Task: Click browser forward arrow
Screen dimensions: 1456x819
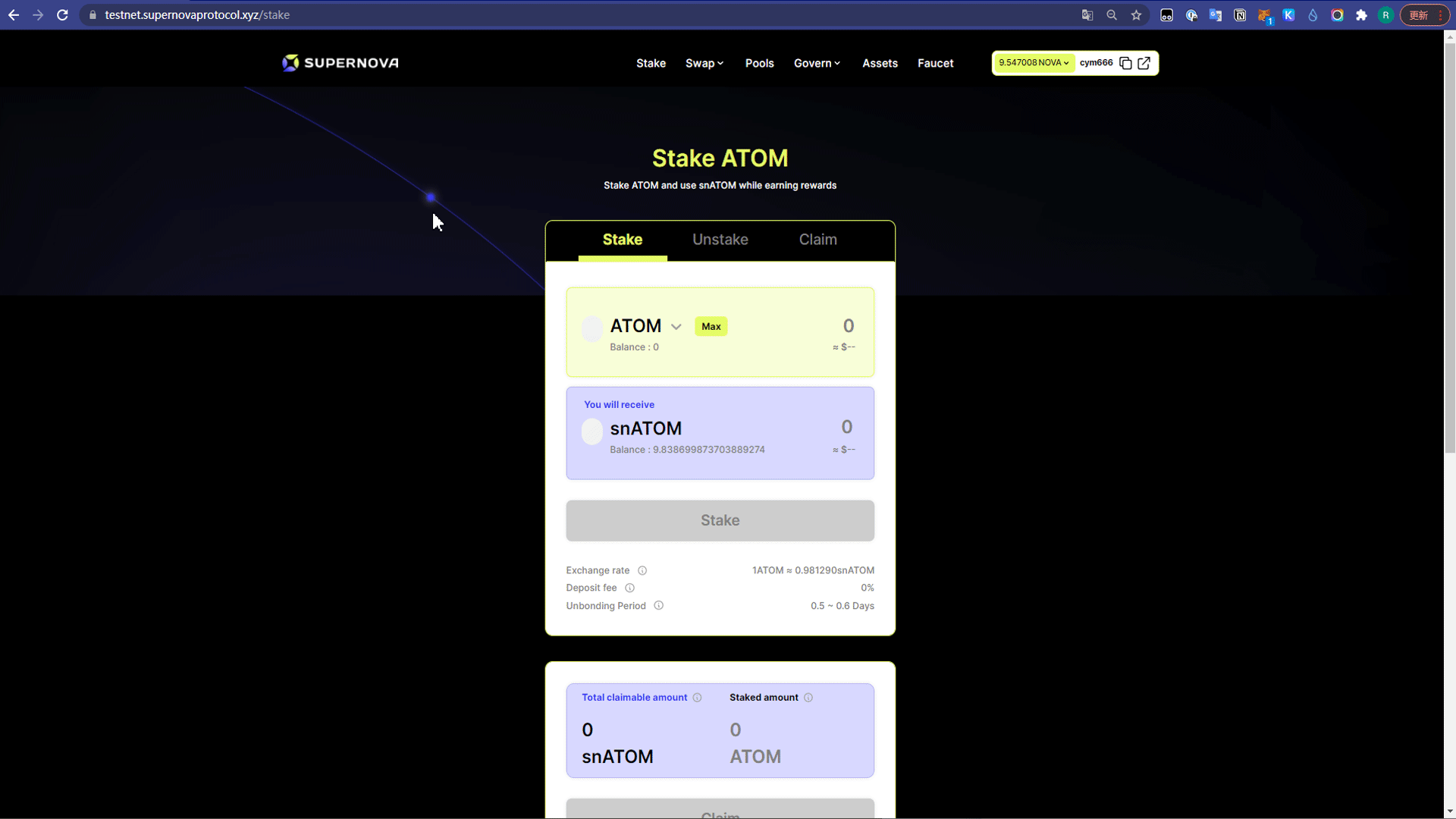Action: 38,15
